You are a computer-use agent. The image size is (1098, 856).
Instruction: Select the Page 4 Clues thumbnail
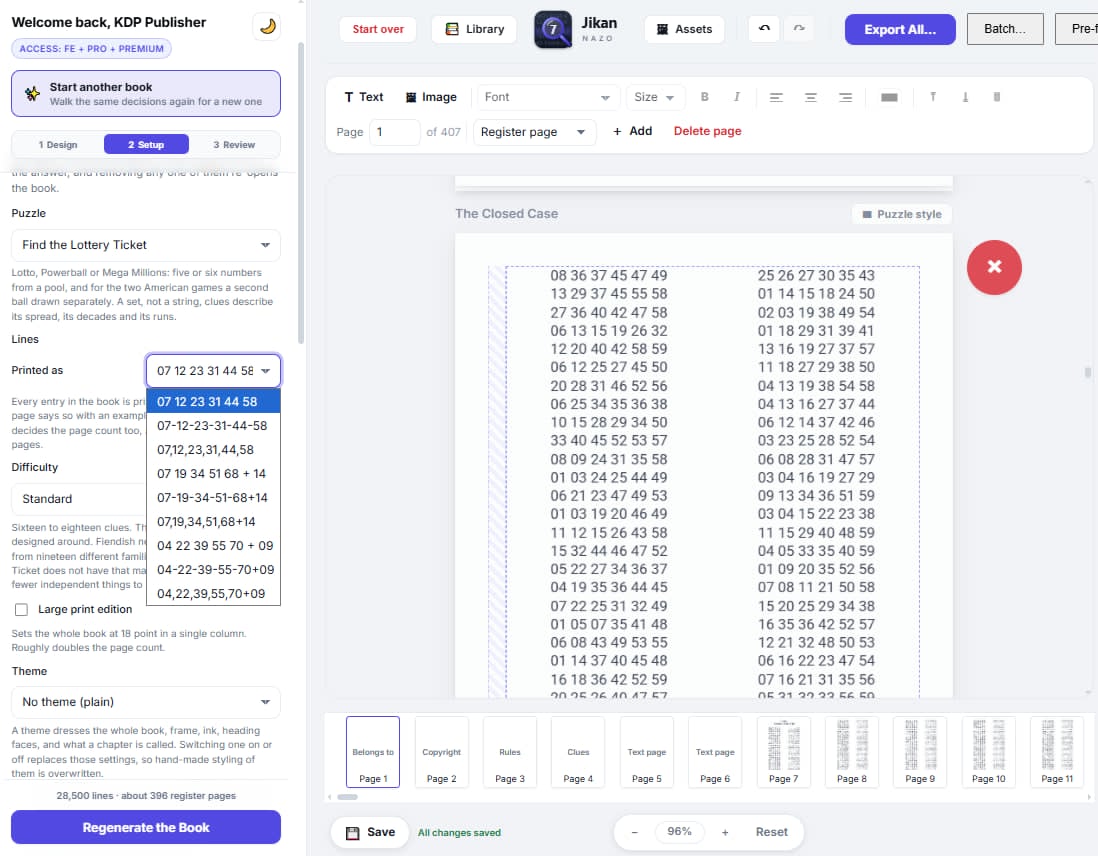578,752
